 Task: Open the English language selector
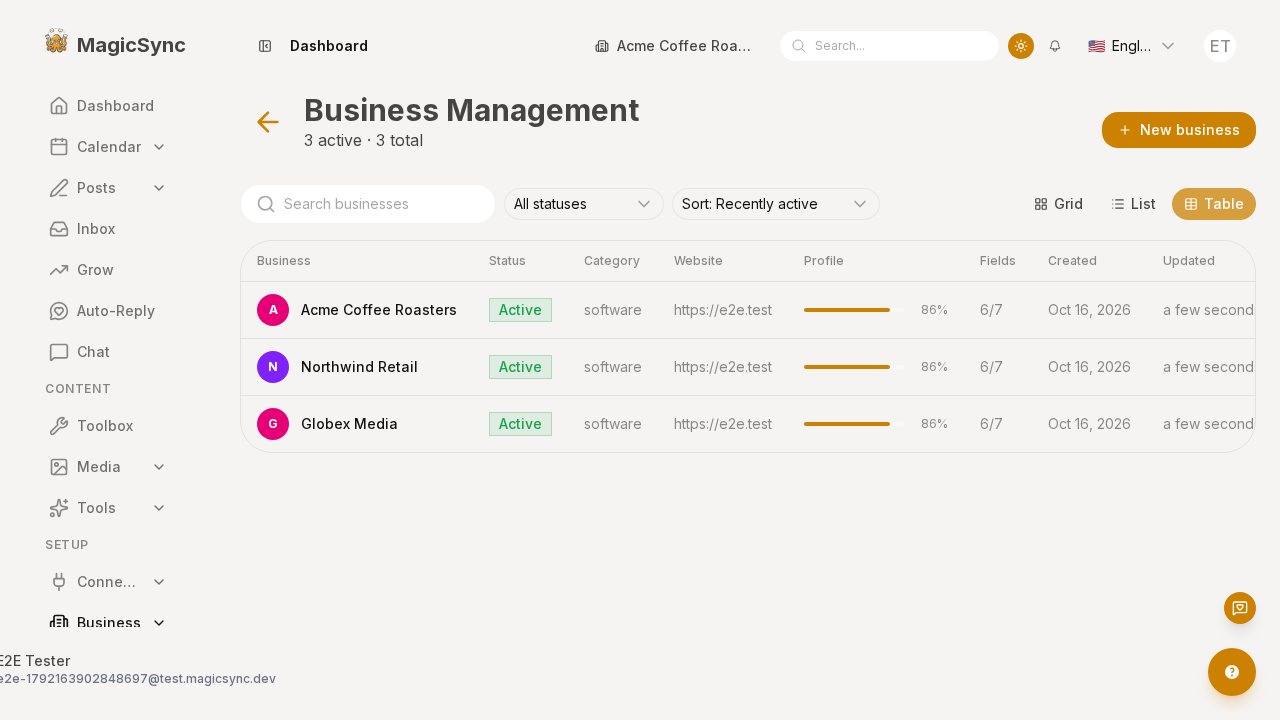click(x=1131, y=46)
